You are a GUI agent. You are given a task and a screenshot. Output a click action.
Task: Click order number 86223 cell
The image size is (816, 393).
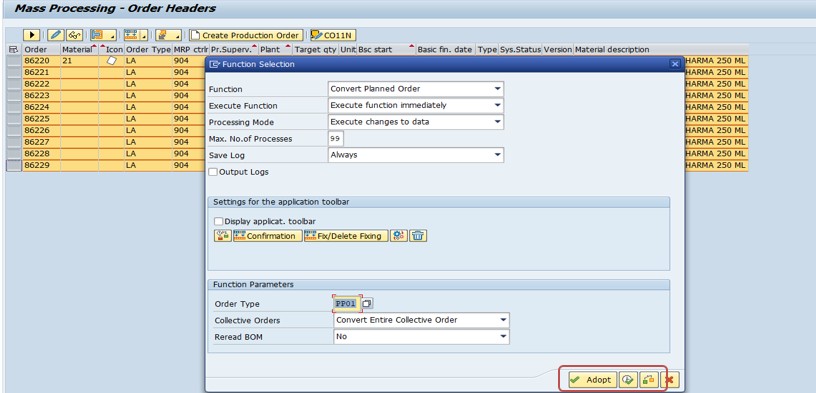[x=41, y=95]
